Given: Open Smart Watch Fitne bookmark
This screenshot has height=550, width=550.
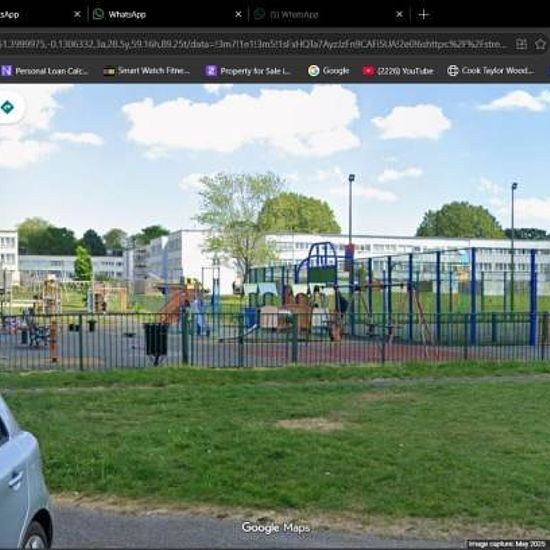Looking at the screenshot, I should pyautogui.click(x=147, y=71).
